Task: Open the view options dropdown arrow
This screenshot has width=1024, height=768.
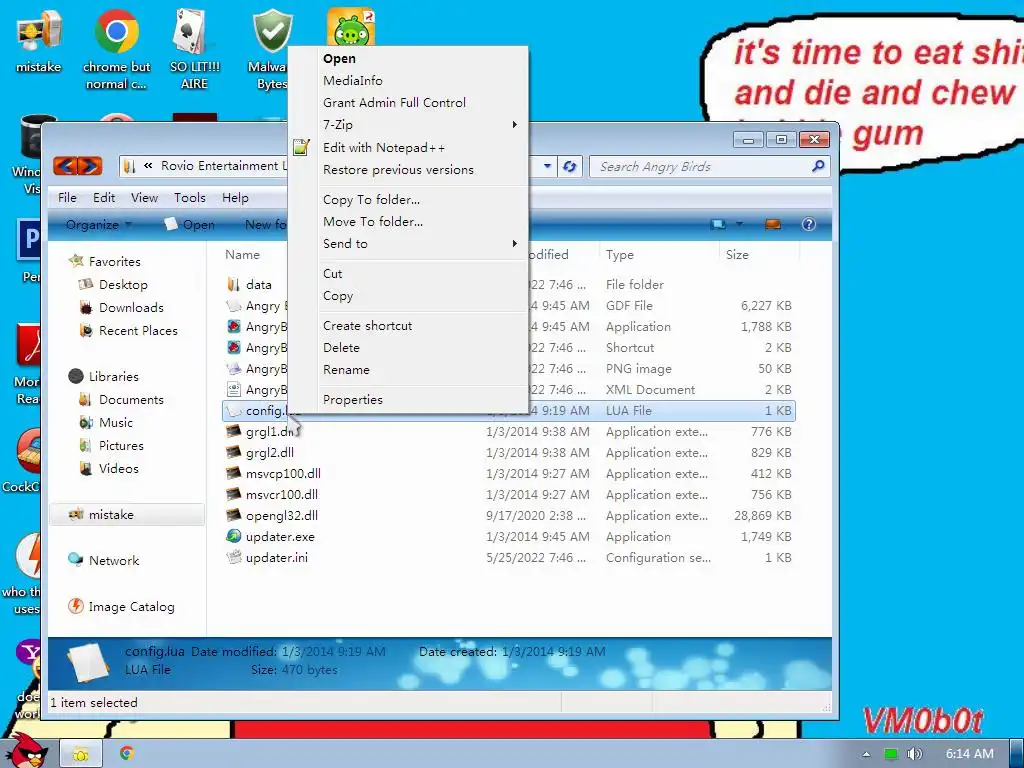Action: coord(739,225)
